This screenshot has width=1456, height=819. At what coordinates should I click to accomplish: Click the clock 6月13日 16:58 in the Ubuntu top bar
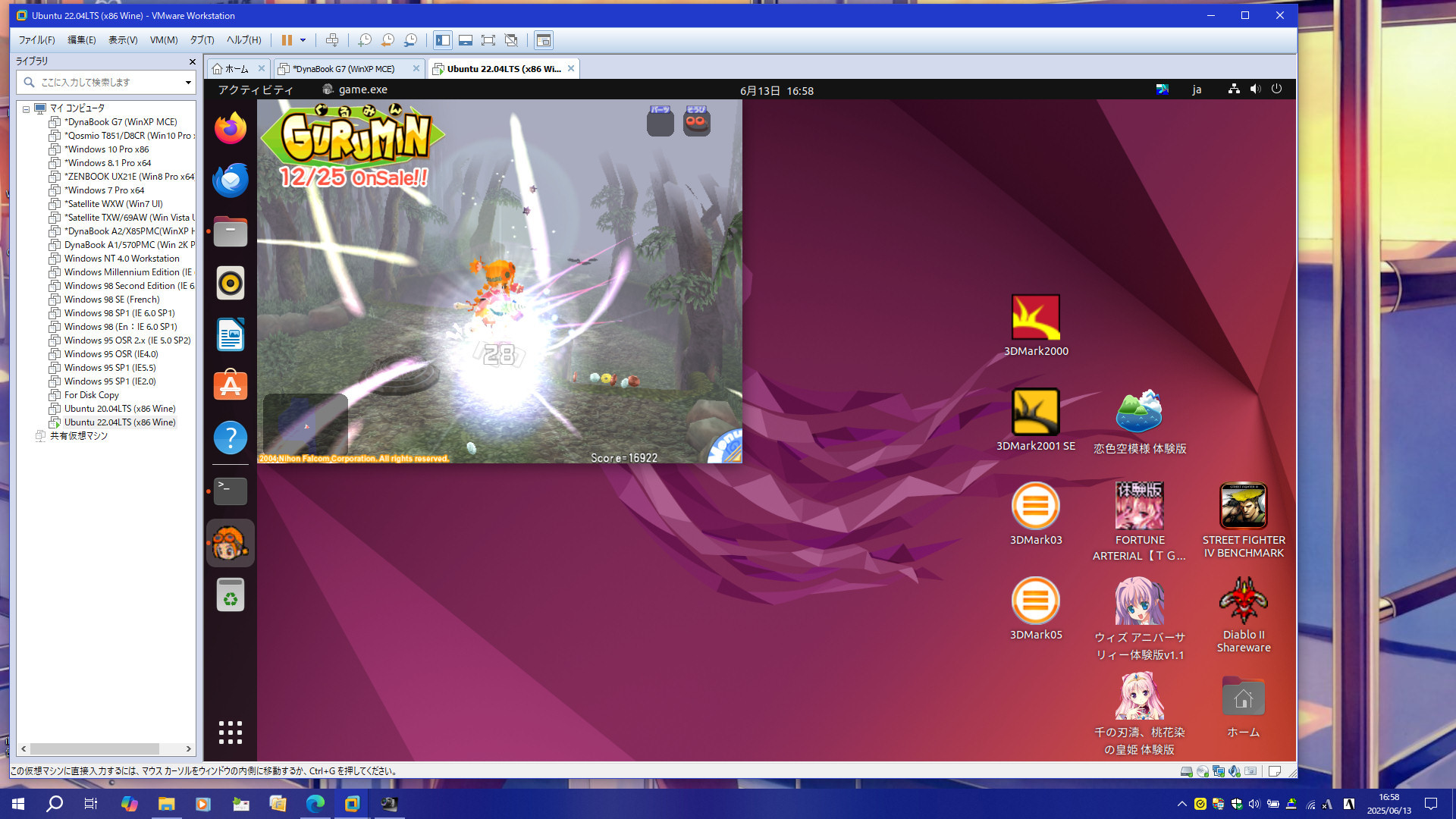click(777, 90)
